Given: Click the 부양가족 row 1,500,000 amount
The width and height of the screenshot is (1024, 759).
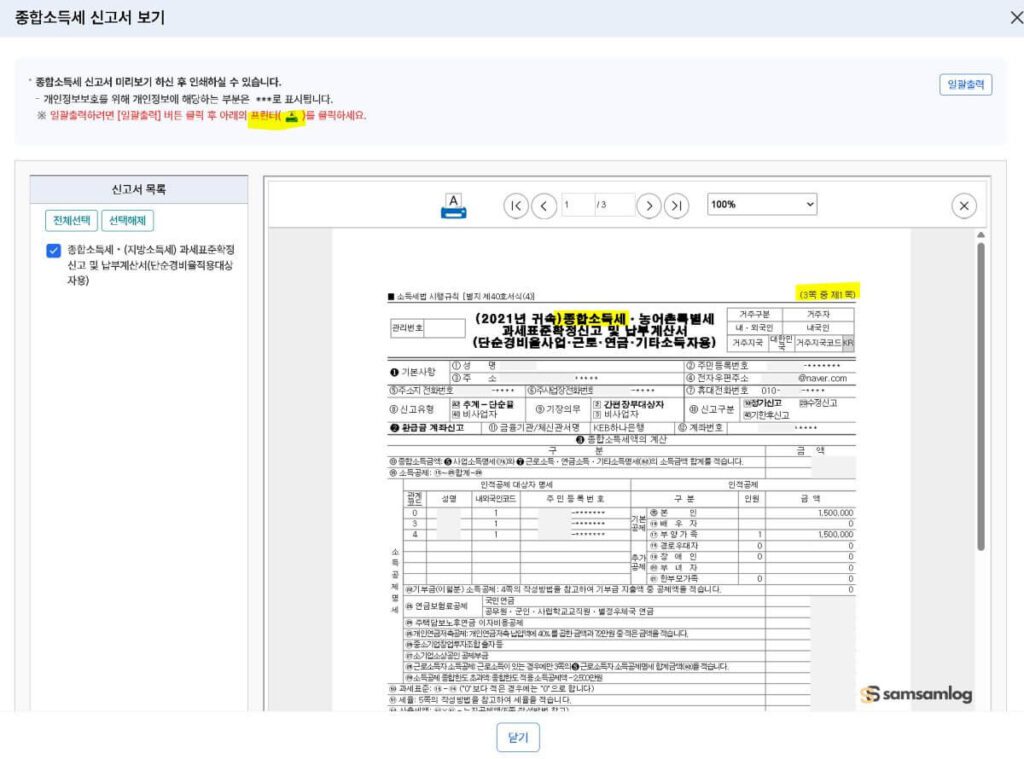Looking at the screenshot, I should pos(835,534).
